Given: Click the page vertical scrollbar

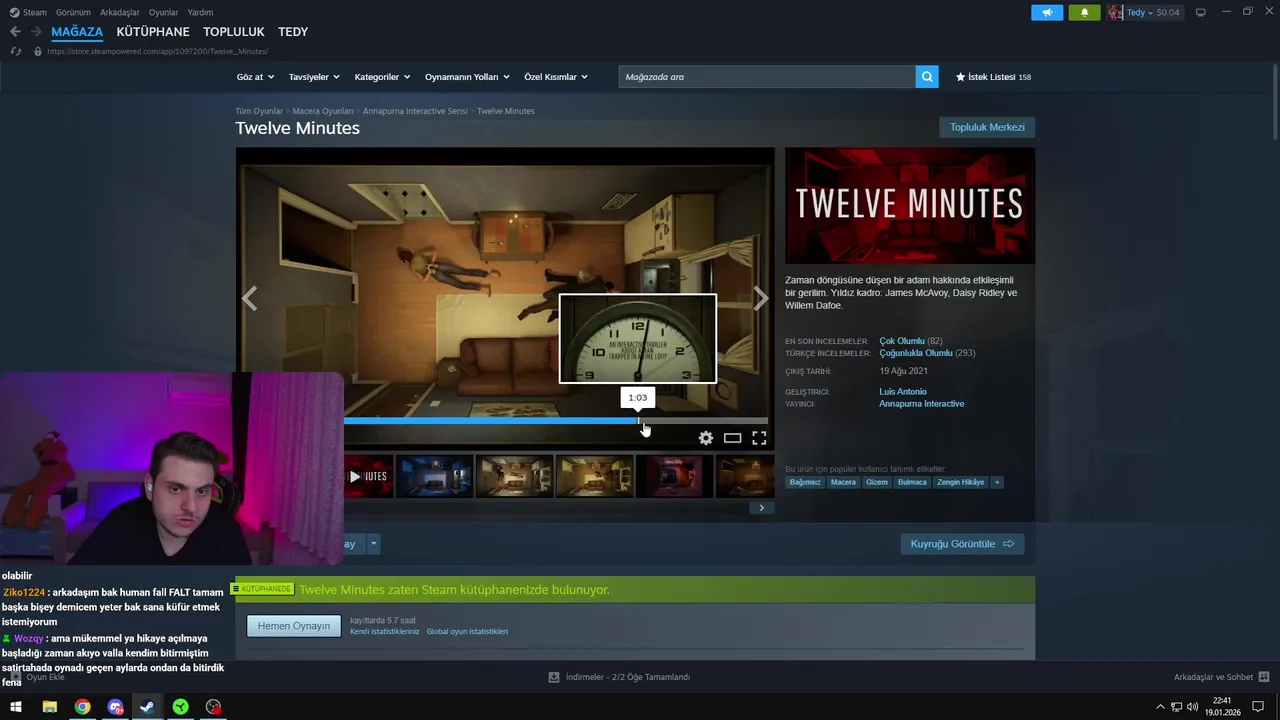Looking at the screenshot, I should point(1275,103).
